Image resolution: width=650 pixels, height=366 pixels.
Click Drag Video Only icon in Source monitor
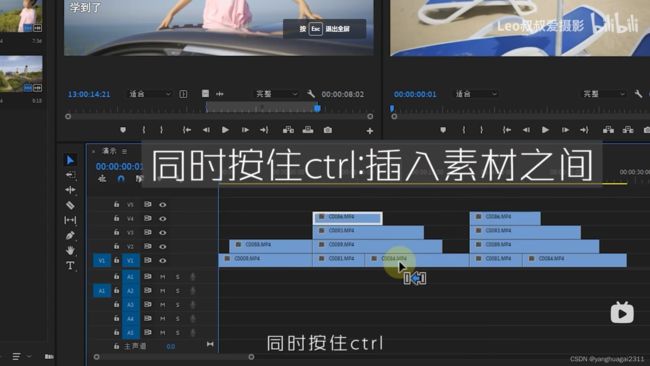205,94
